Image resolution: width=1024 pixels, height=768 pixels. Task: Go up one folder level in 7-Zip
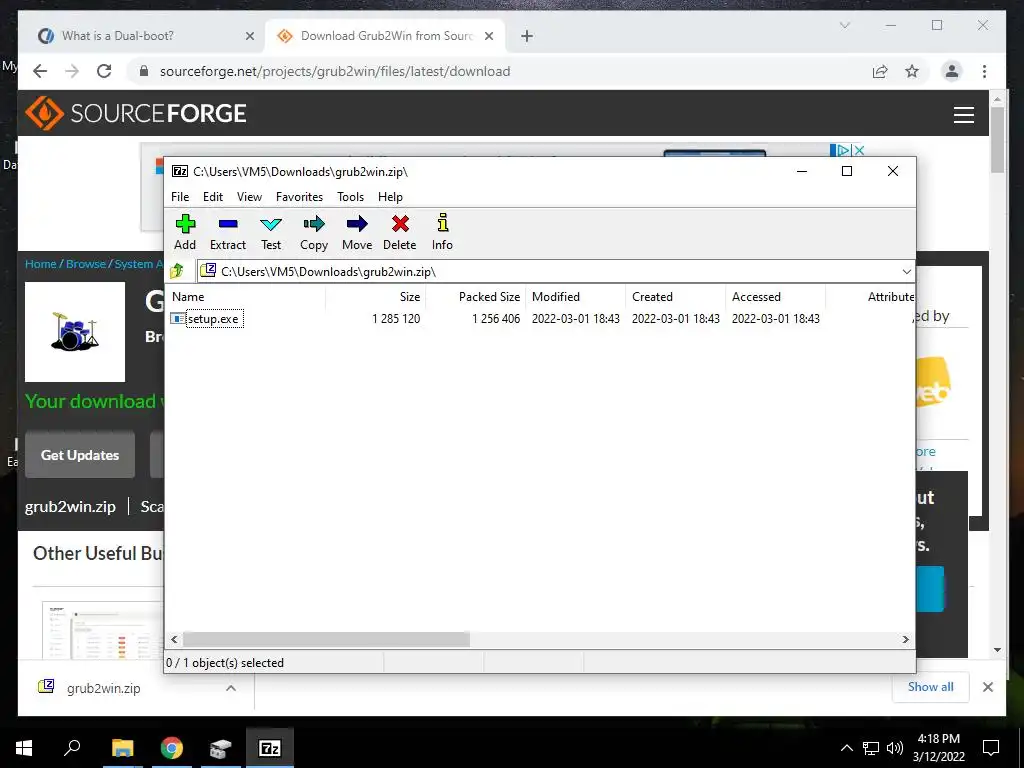point(177,271)
